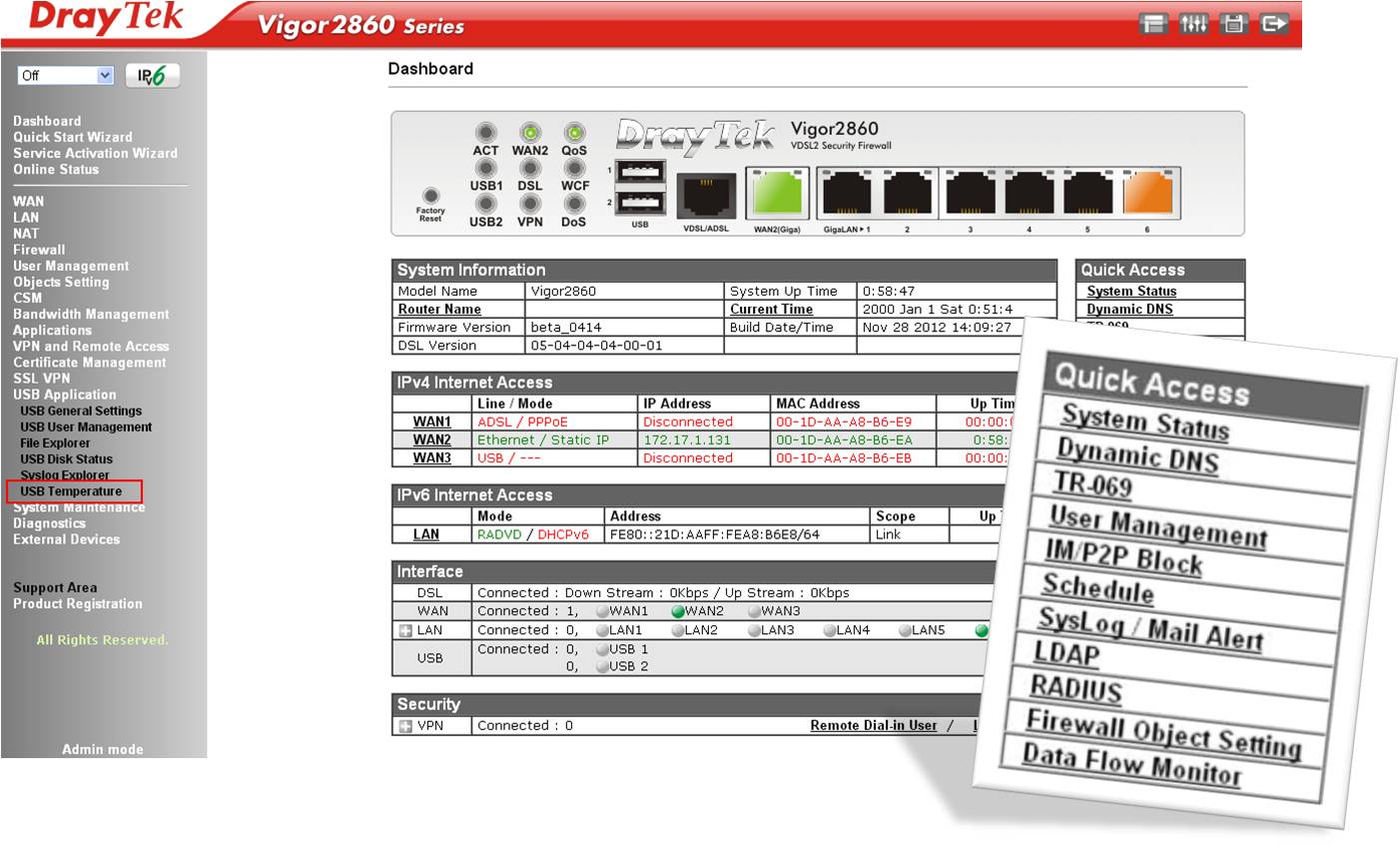Open the Off mode dropdown
The width and height of the screenshot is (1400, 846).
(66, 76)
